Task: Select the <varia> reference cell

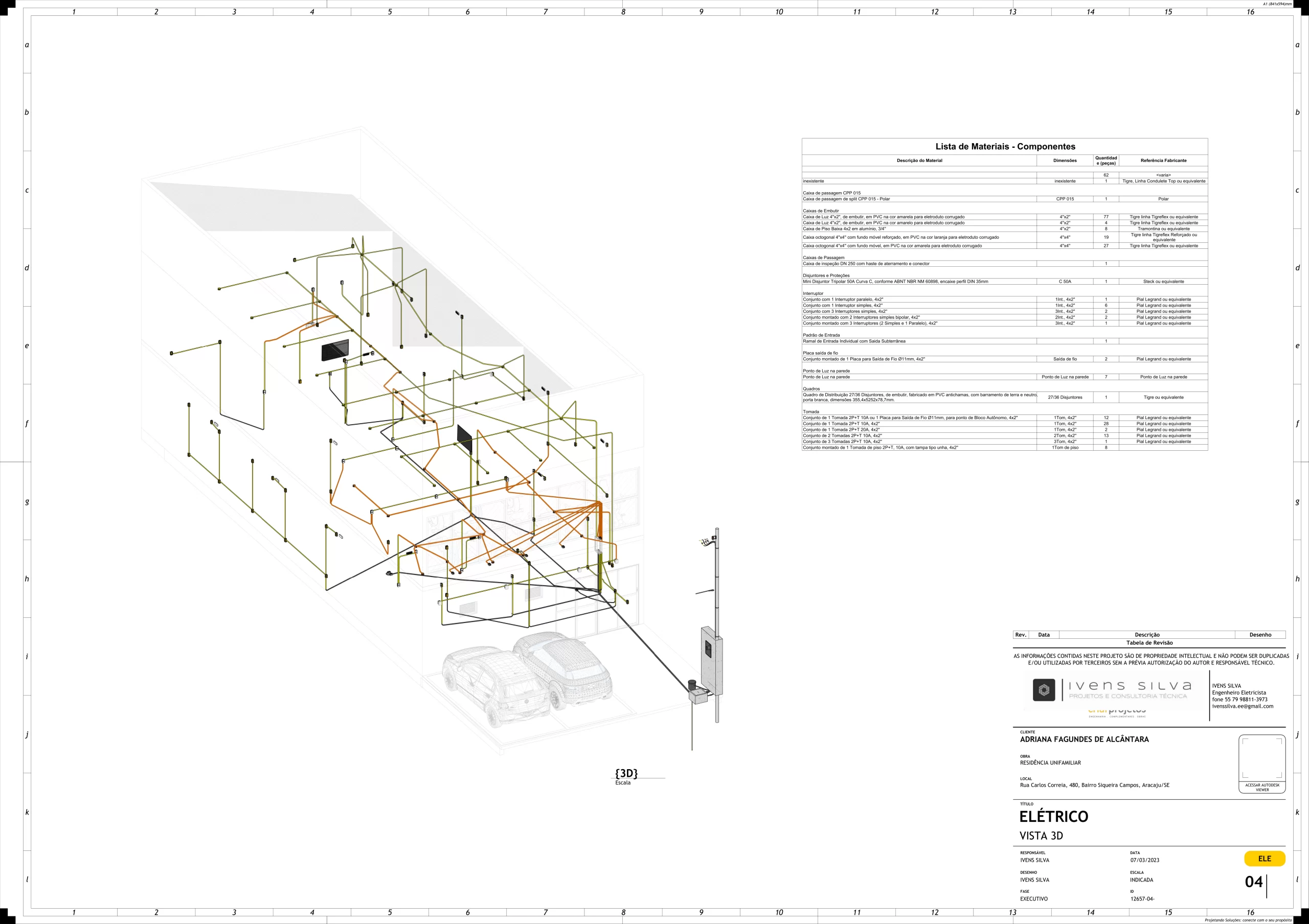Action: coord(1164,175)
